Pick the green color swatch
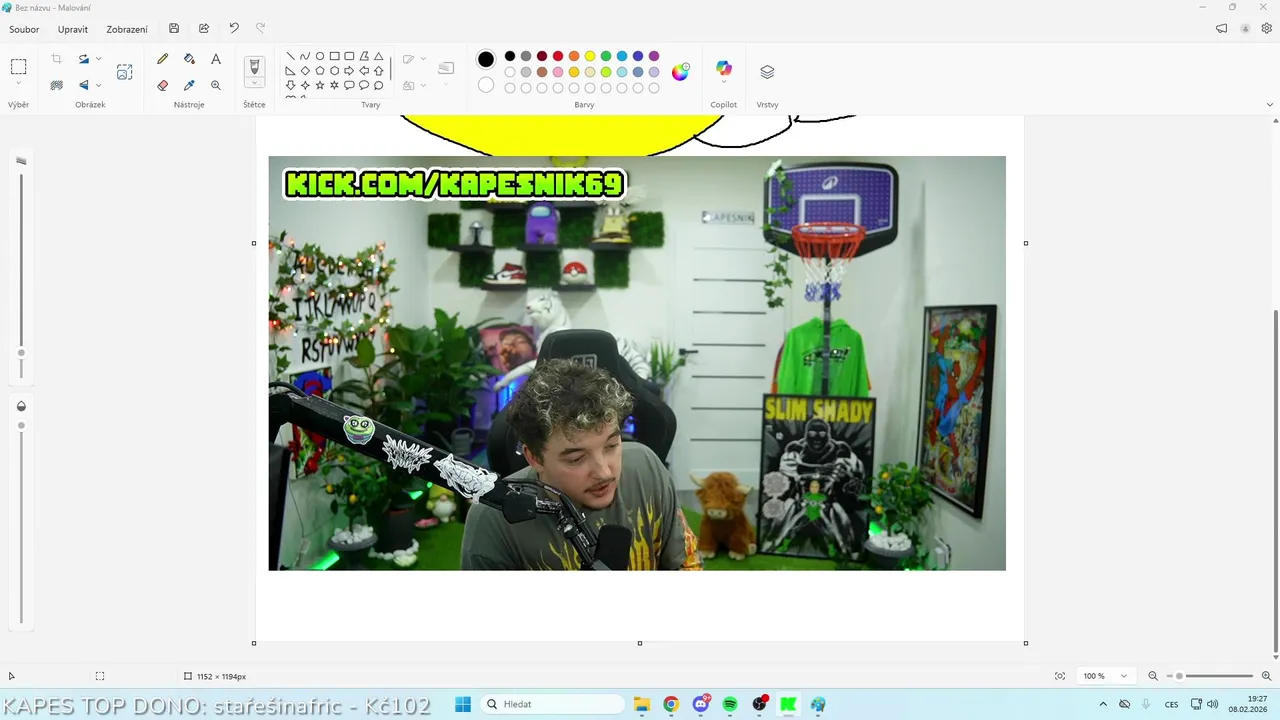Image resolution: width=1280 pixels, height=720 pixels. pyautogui.click(x=606, y=56)
